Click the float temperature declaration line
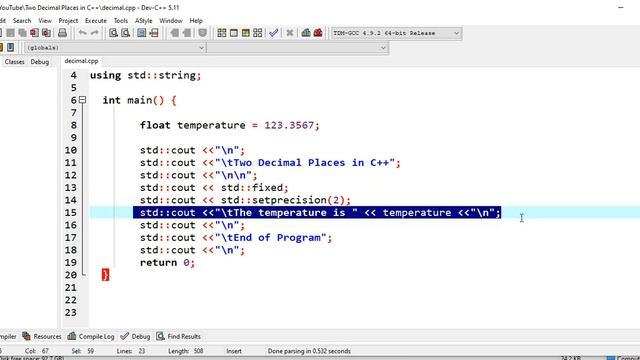640x360 pixels. point(229,125)
